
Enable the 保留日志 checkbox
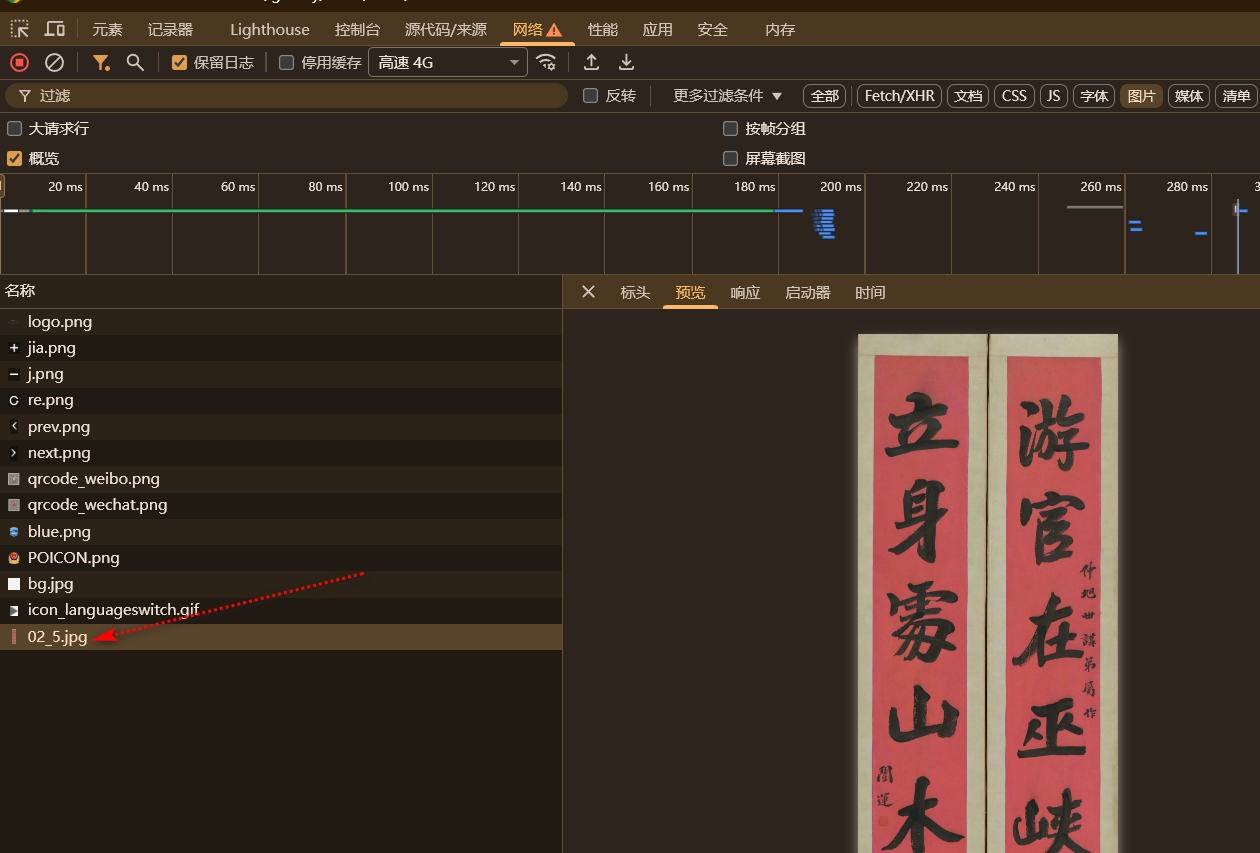[x=180, y=62]
